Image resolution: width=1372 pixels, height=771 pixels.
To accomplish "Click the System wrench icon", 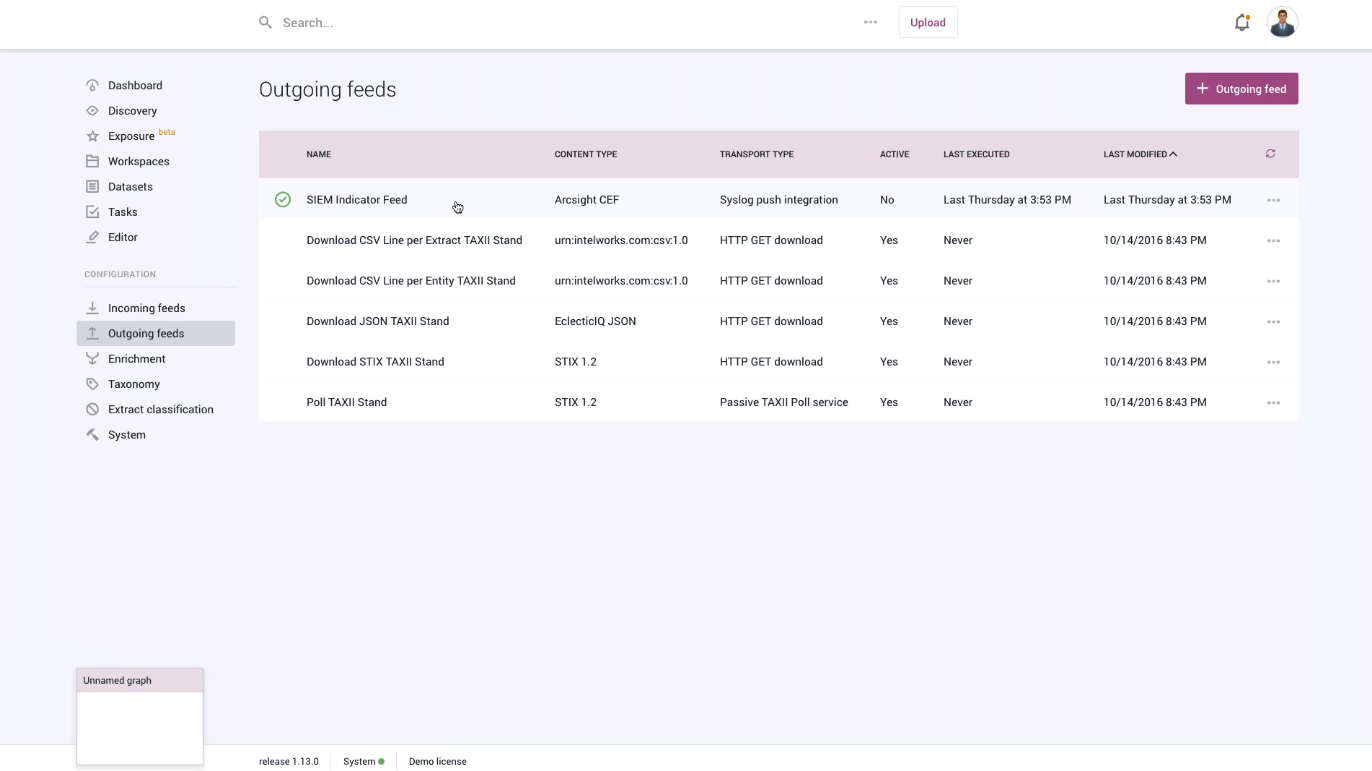I will [92, 435].
